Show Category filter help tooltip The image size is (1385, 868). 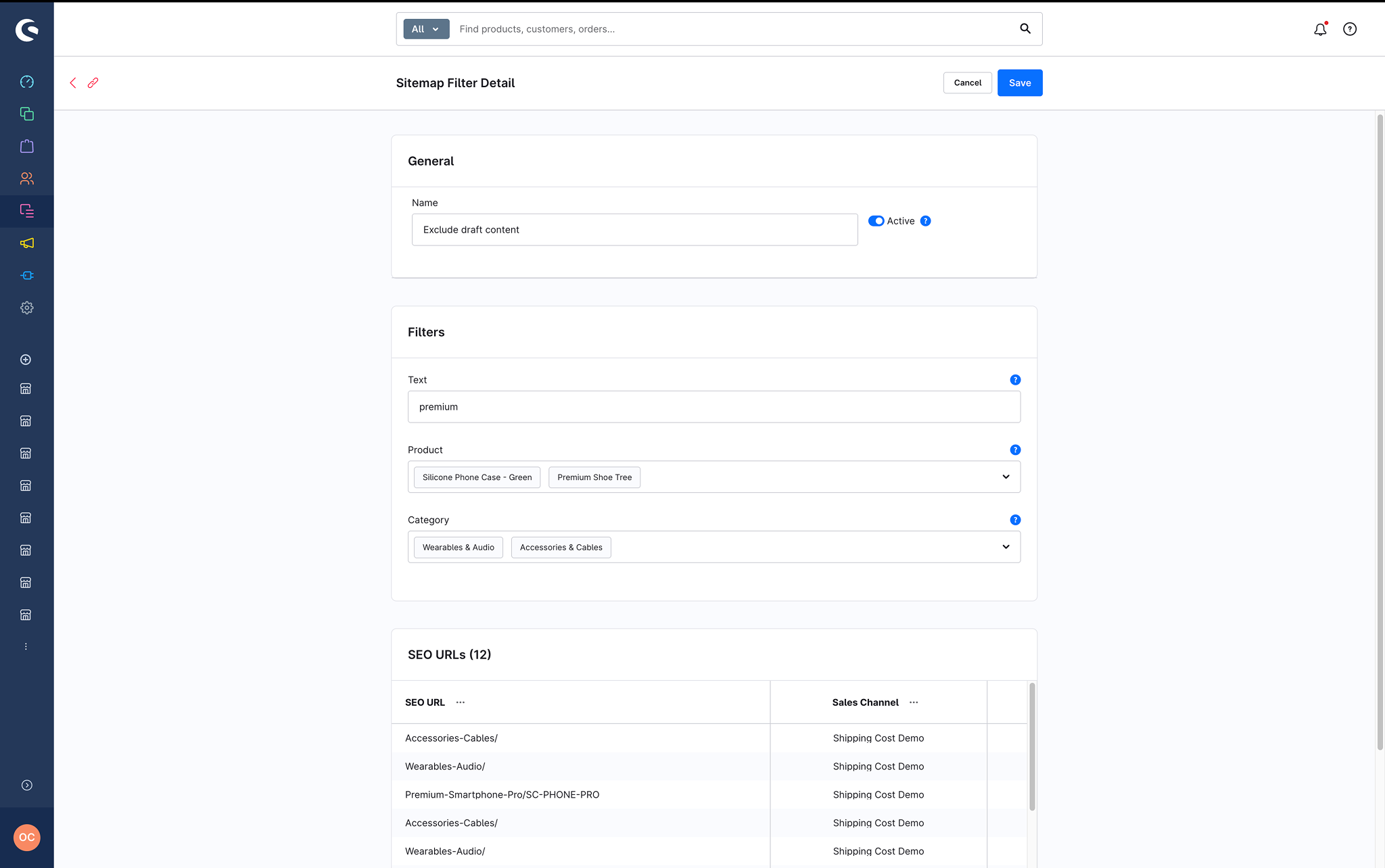pos(1015,520)
